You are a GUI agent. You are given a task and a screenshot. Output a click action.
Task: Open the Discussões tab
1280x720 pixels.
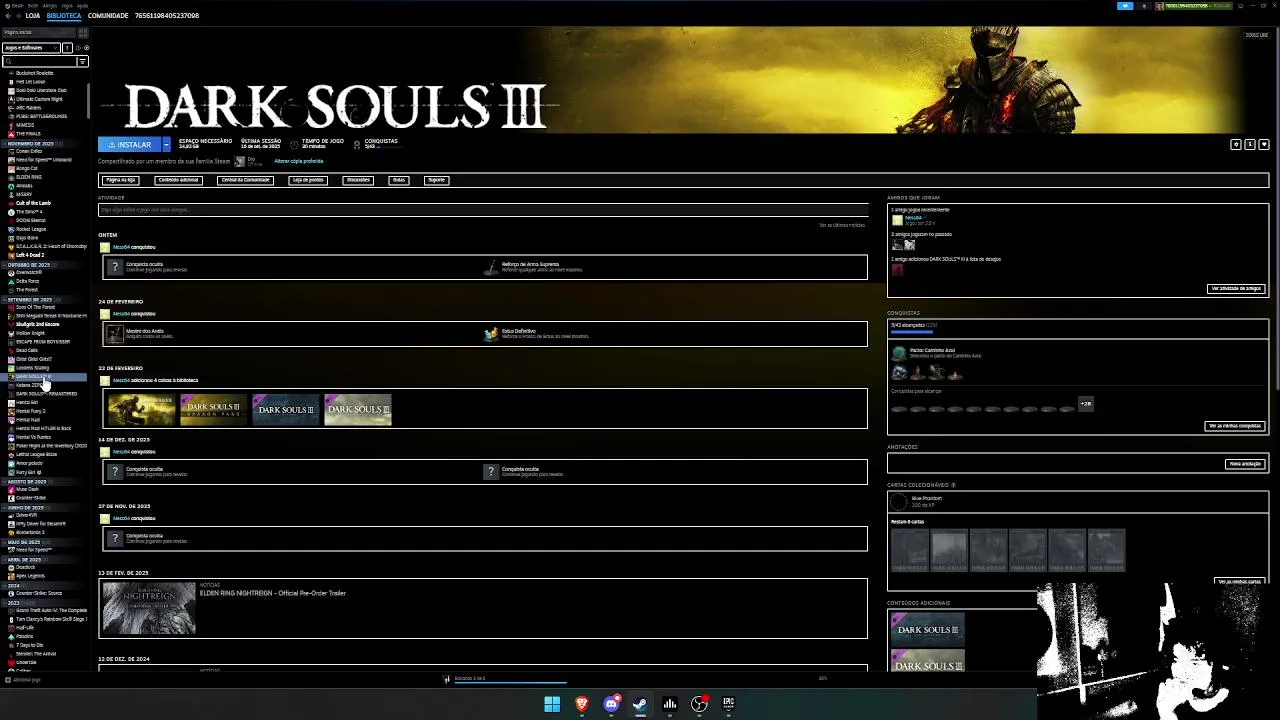pyautogui.click(x=358, y=180)
